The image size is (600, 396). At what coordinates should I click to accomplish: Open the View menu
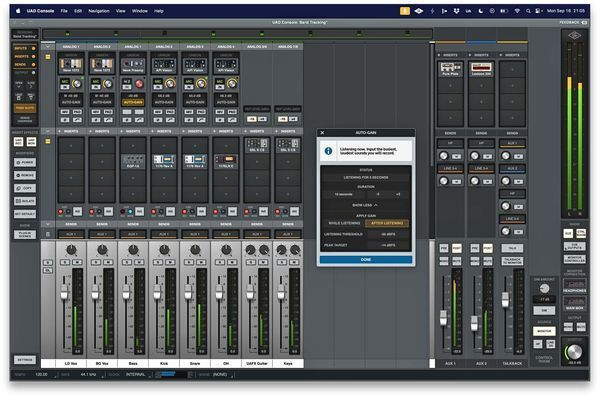[x=121, y=11]
